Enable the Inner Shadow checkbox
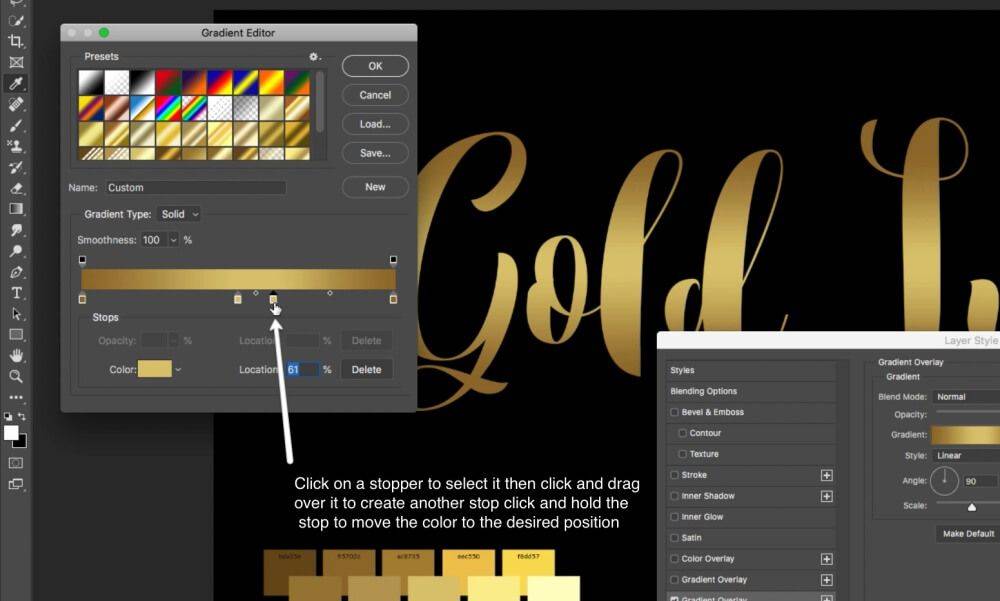This screenshot has height=601, width=1000. [x=674, y=496]
